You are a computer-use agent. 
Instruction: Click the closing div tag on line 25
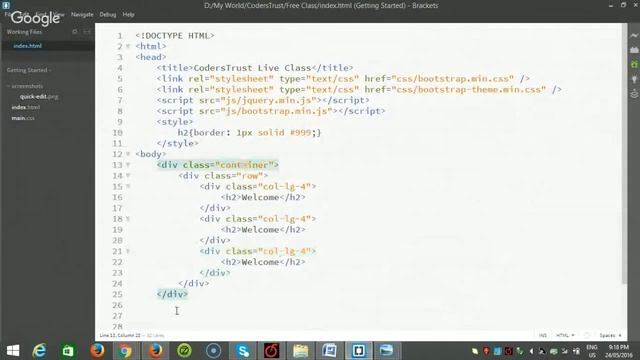(172, 294)
